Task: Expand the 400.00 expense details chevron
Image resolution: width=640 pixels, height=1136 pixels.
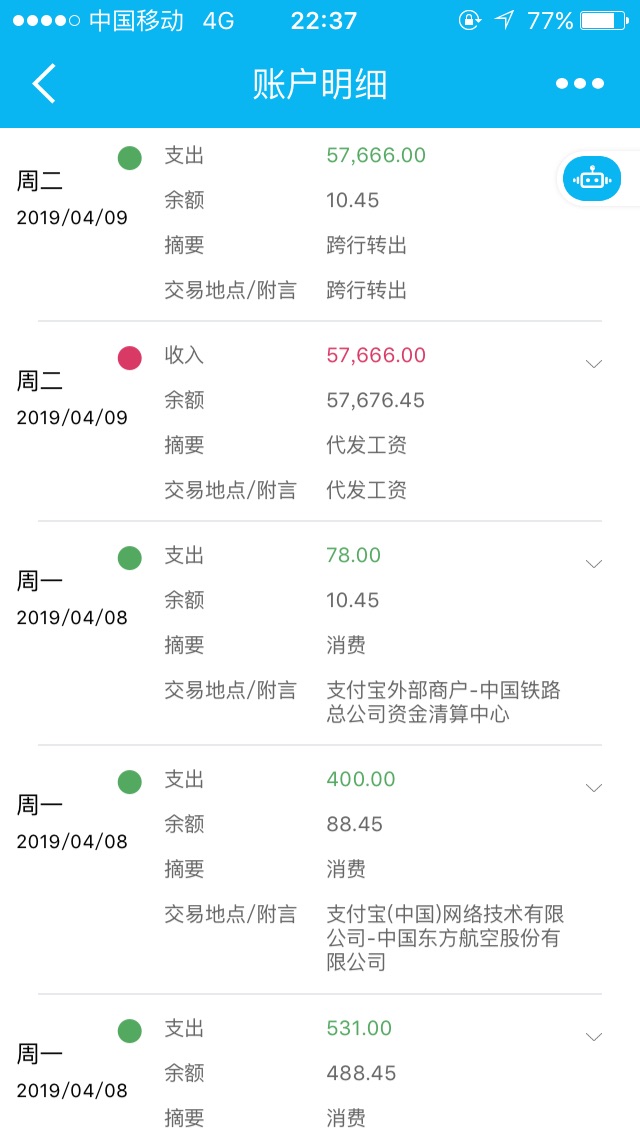Action: click(x=594, y=787)
